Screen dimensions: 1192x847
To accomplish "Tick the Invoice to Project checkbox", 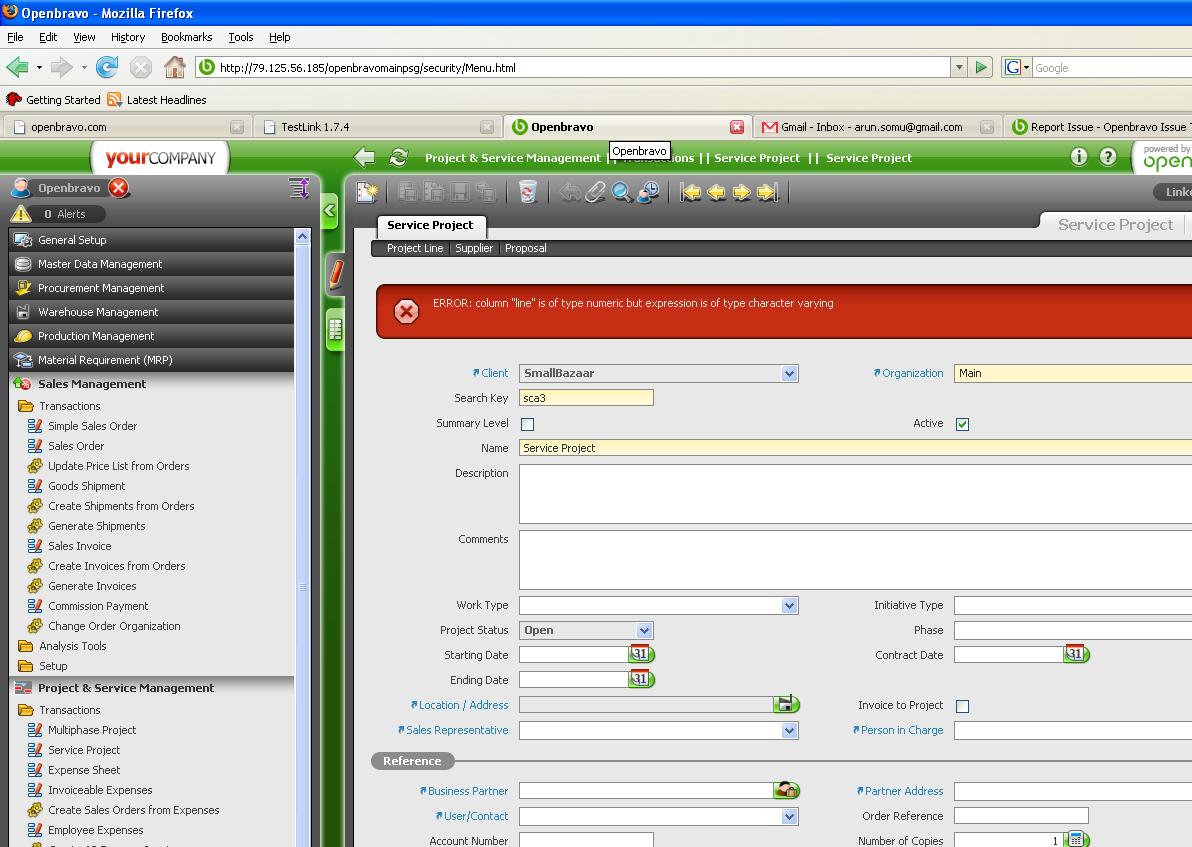I will tap(962, 706).
